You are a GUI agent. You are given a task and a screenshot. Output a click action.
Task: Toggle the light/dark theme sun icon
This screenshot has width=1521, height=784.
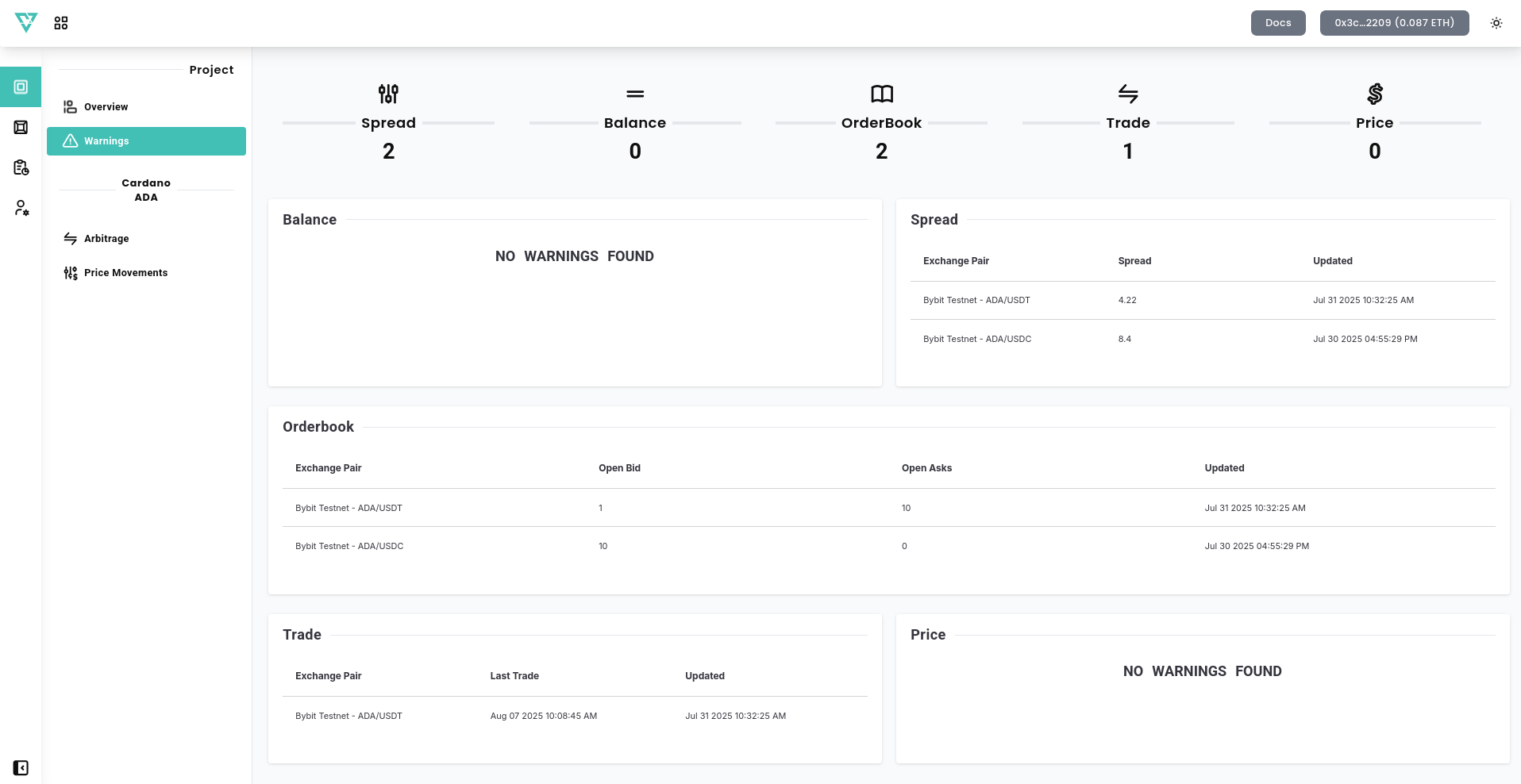1496,23
